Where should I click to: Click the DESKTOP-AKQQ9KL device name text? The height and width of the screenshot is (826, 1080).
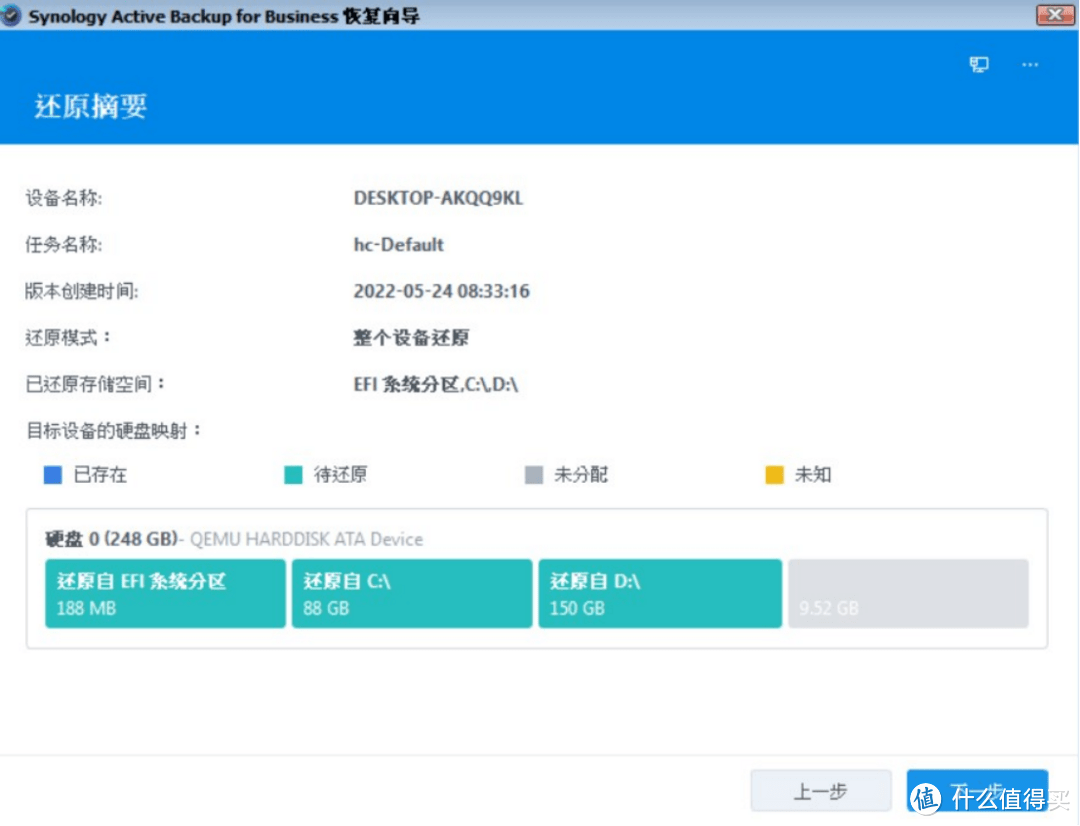439,198
